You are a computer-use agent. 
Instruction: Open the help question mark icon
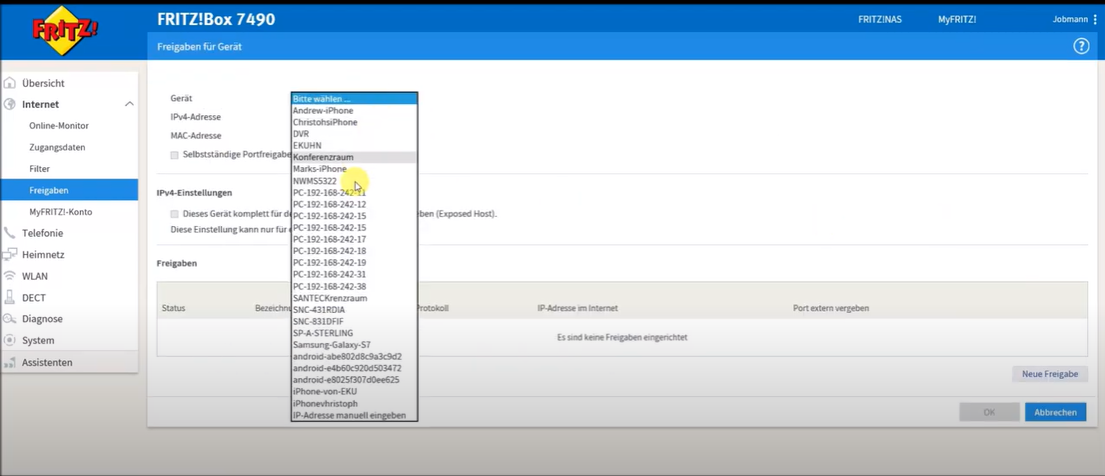coord(1081,46)
